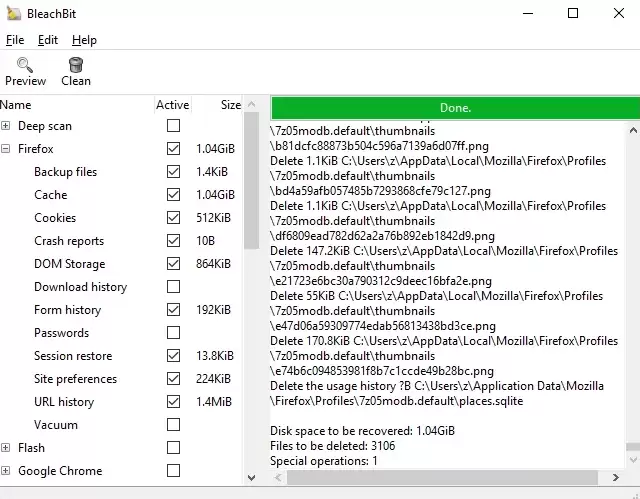Click cleaner list scrollbar thumb
The image size is (640, 499).
click(251, 181)
